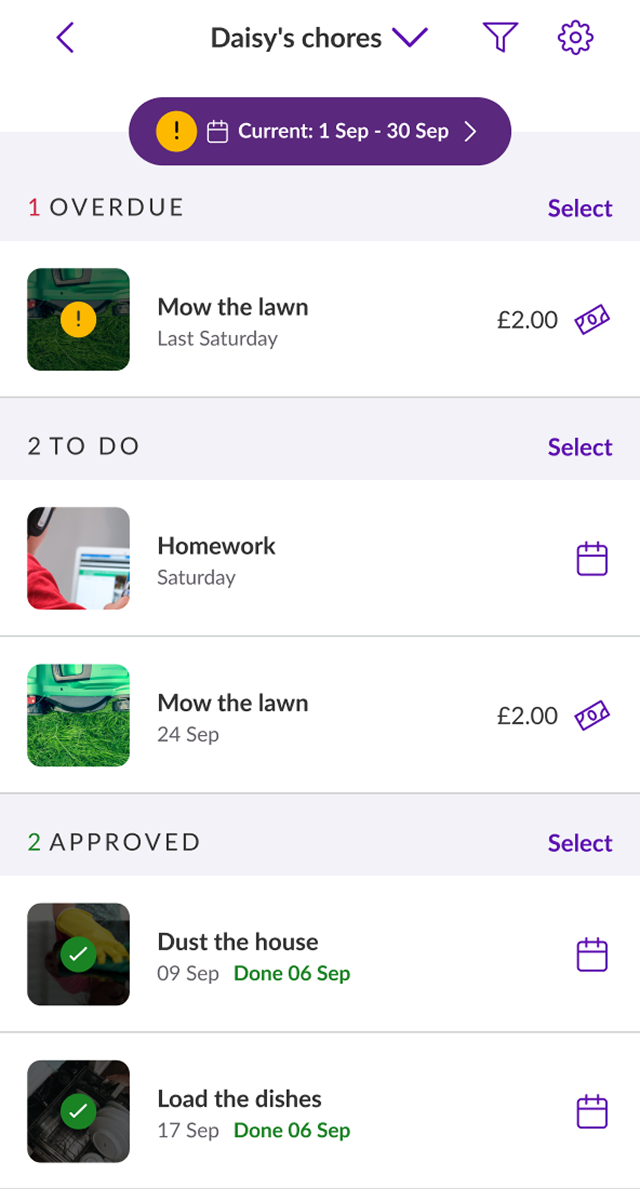Tap the Dust the house checked thumbnail

click(78, 954)
